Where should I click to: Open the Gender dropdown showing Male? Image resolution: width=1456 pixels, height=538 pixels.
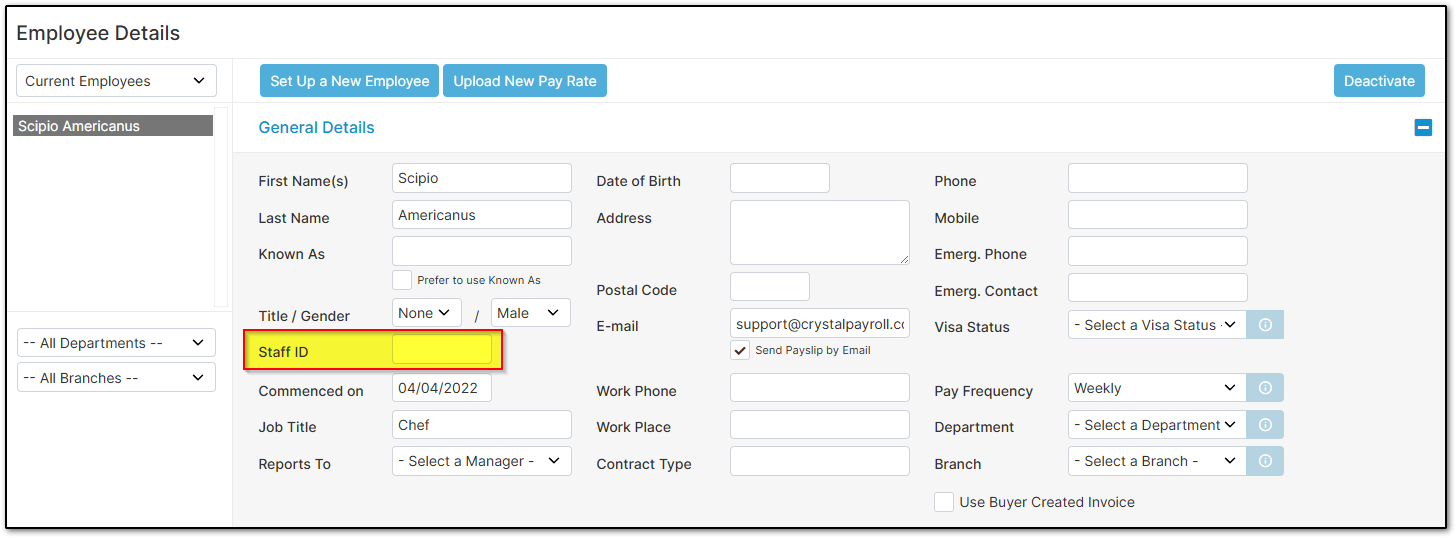[531, 313]
